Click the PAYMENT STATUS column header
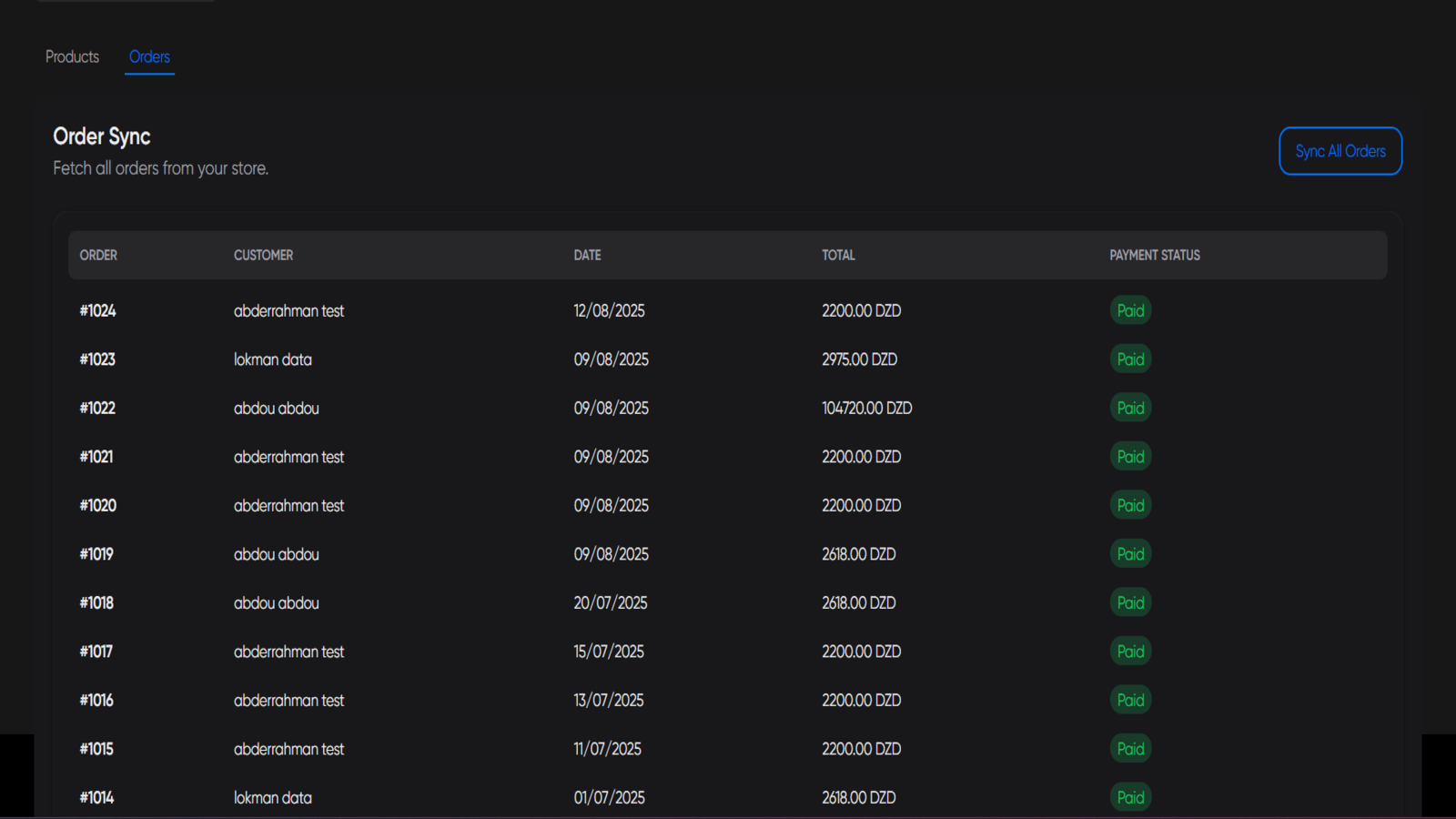The image size is (1456, 819). 1154,255
